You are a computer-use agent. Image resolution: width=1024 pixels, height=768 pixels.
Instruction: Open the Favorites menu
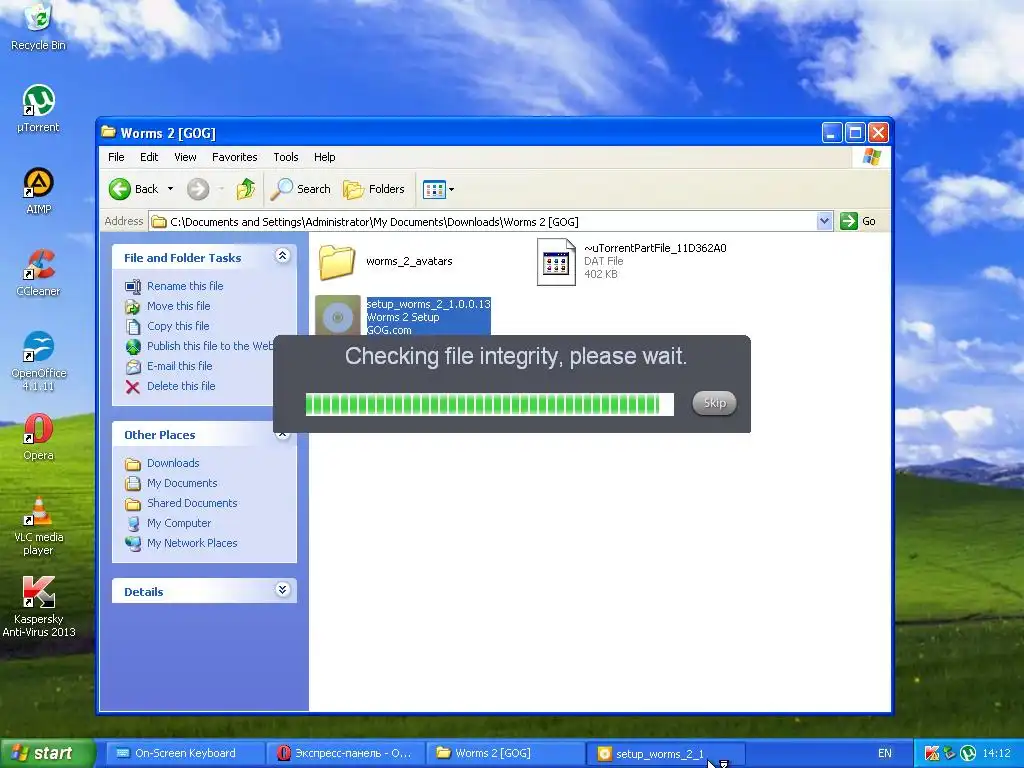pos(234,157)
